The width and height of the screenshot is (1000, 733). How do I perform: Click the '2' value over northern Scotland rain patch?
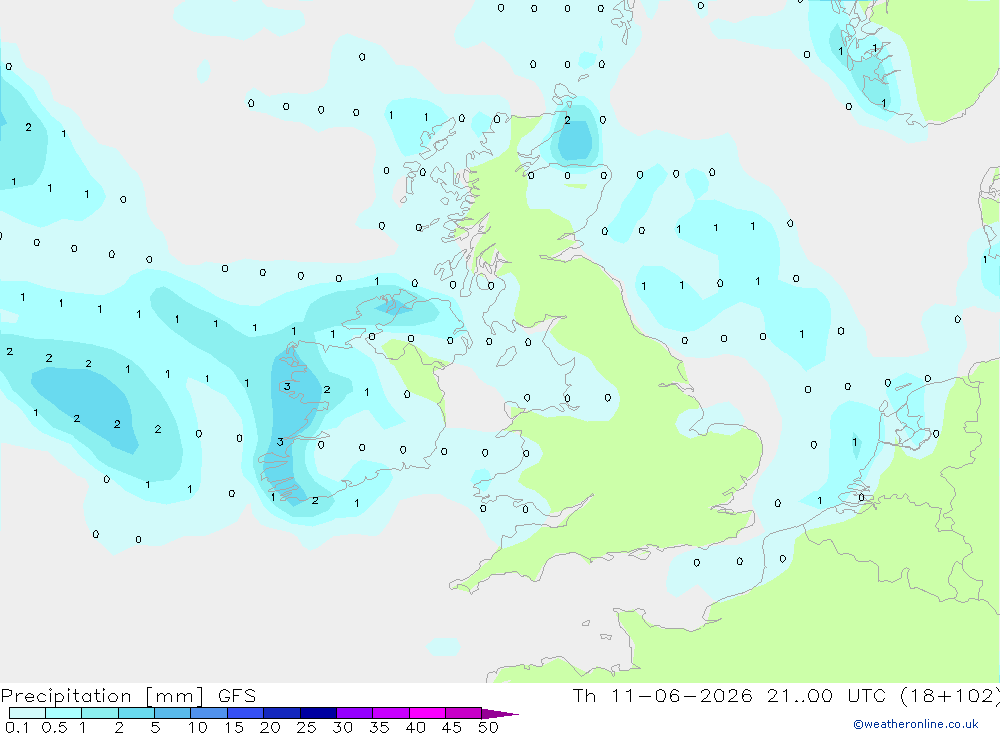[x=567, y=120]
